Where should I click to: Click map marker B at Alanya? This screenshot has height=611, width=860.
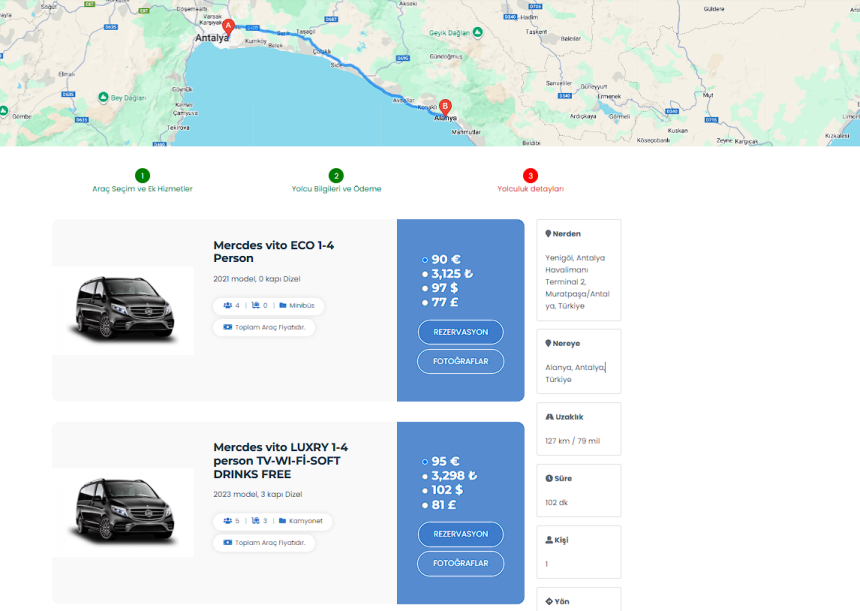tap(445, 106)
